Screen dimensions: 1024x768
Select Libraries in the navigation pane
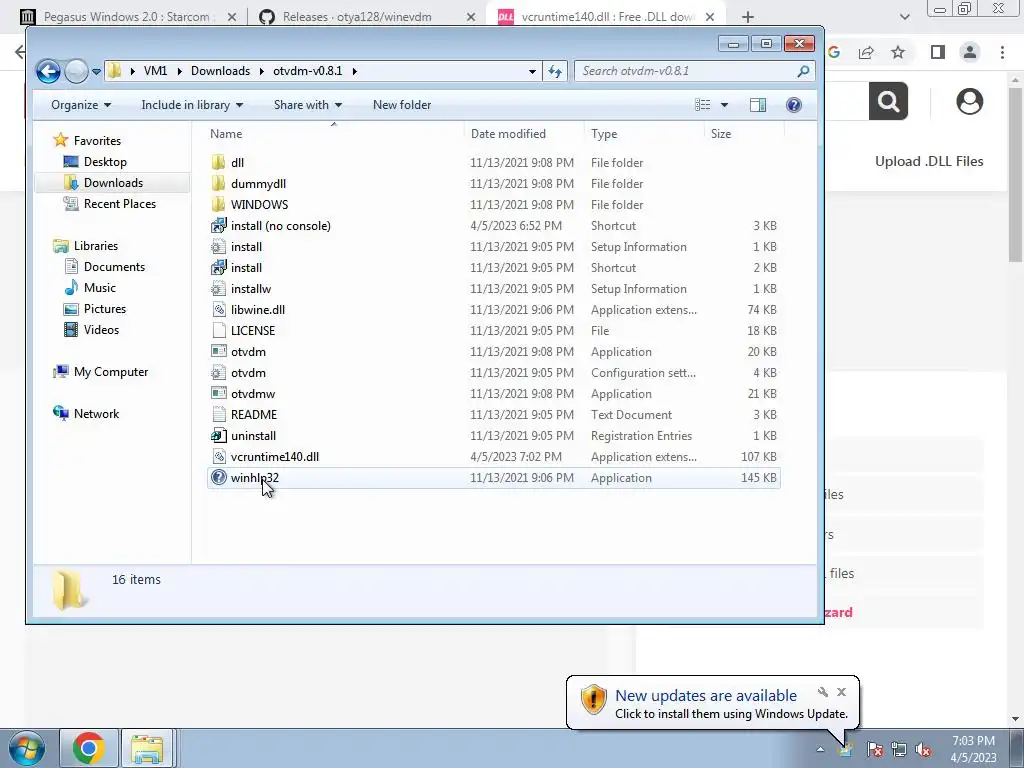pos(95,246)
